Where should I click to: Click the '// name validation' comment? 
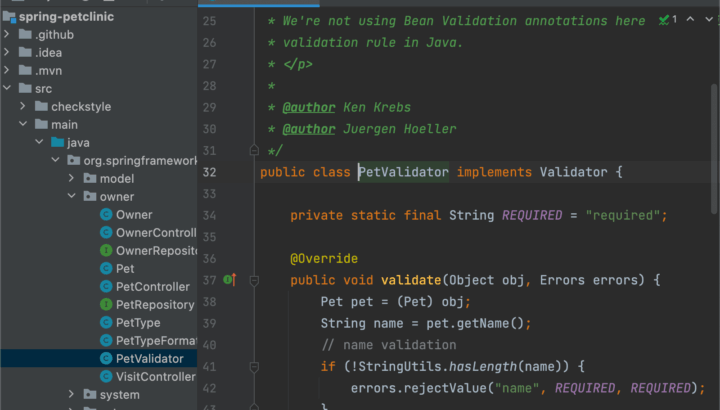[x=388, y=345]
